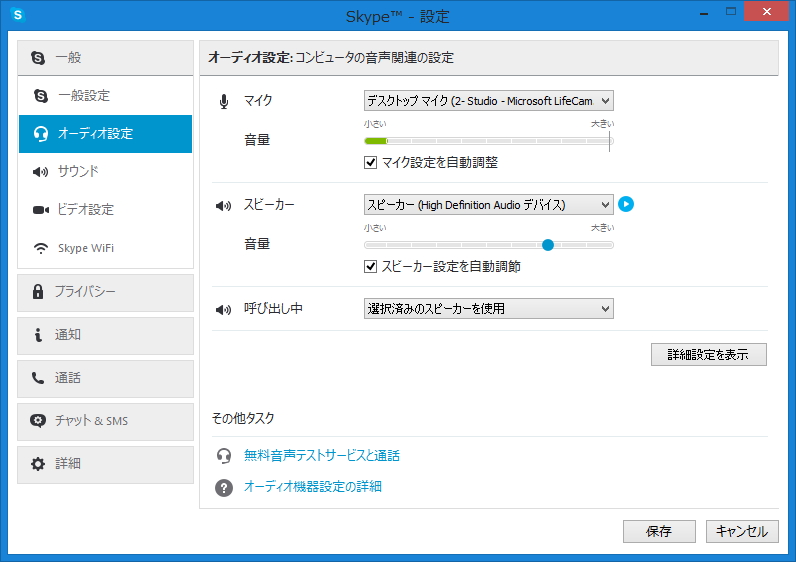Click the camera icon beside ビデオ設定
This screenshot has height=562, width=796.
click(41, 210)
